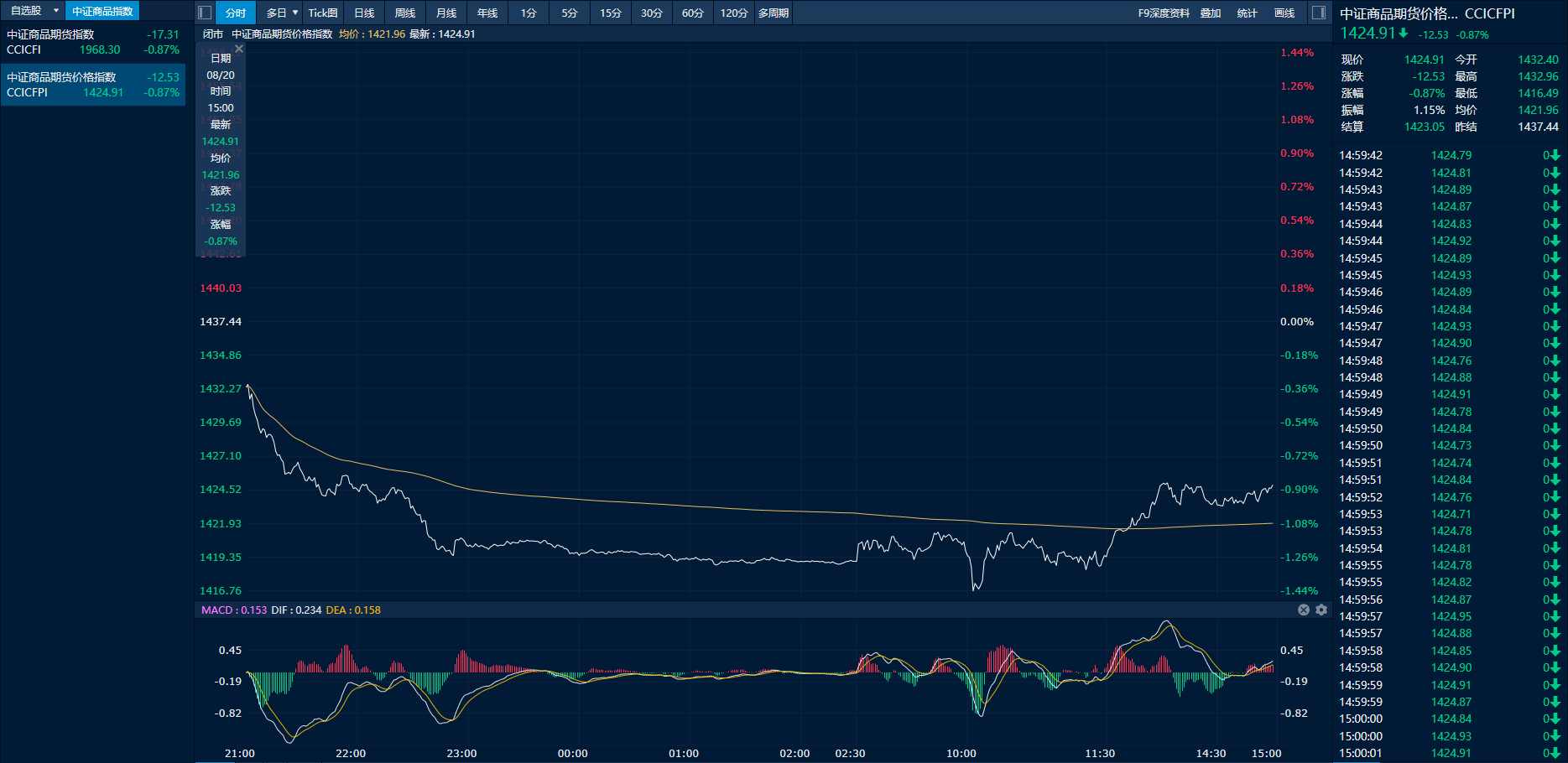The image size is (1568, 763).
Task: Click the 中证商品期货价格... CCICFPI panel title
Action: tap(1427, 13)
